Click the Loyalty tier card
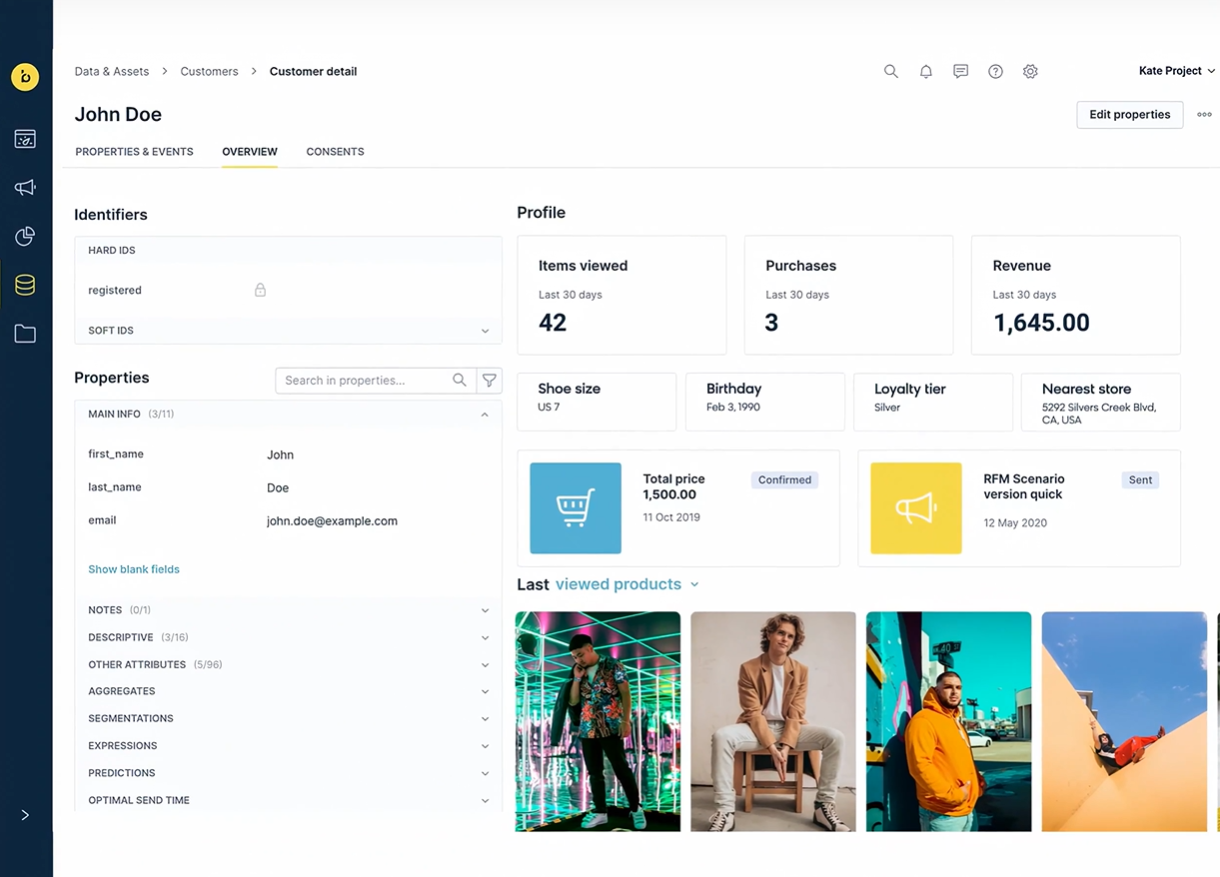1220x877 pixels. 933,402
